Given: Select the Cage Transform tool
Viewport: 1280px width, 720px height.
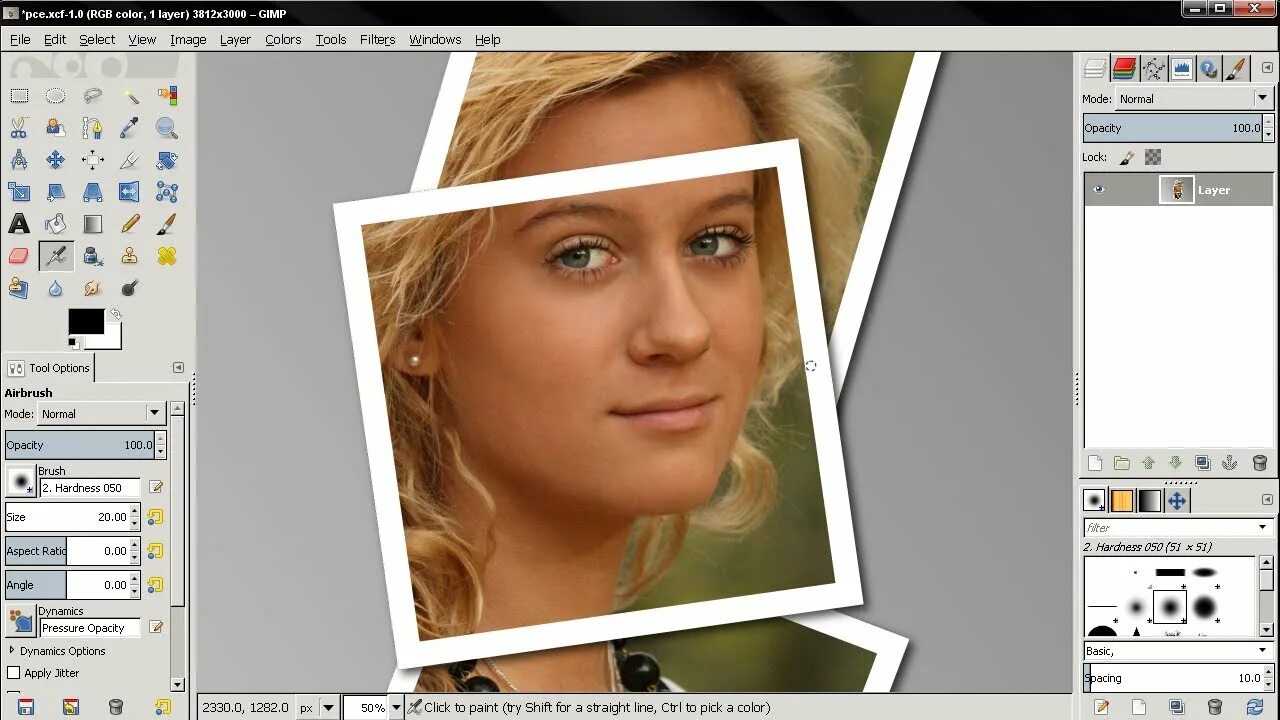Looking at the screenshot, I should click(167, 192).
